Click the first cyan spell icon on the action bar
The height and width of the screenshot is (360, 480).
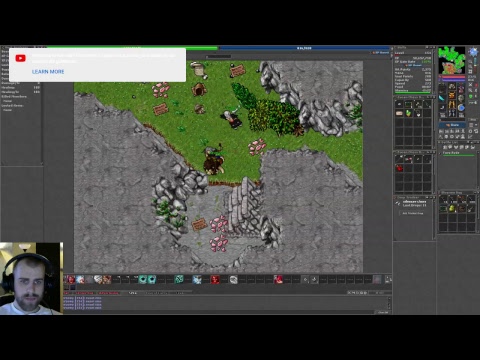[x=143, y=279]
